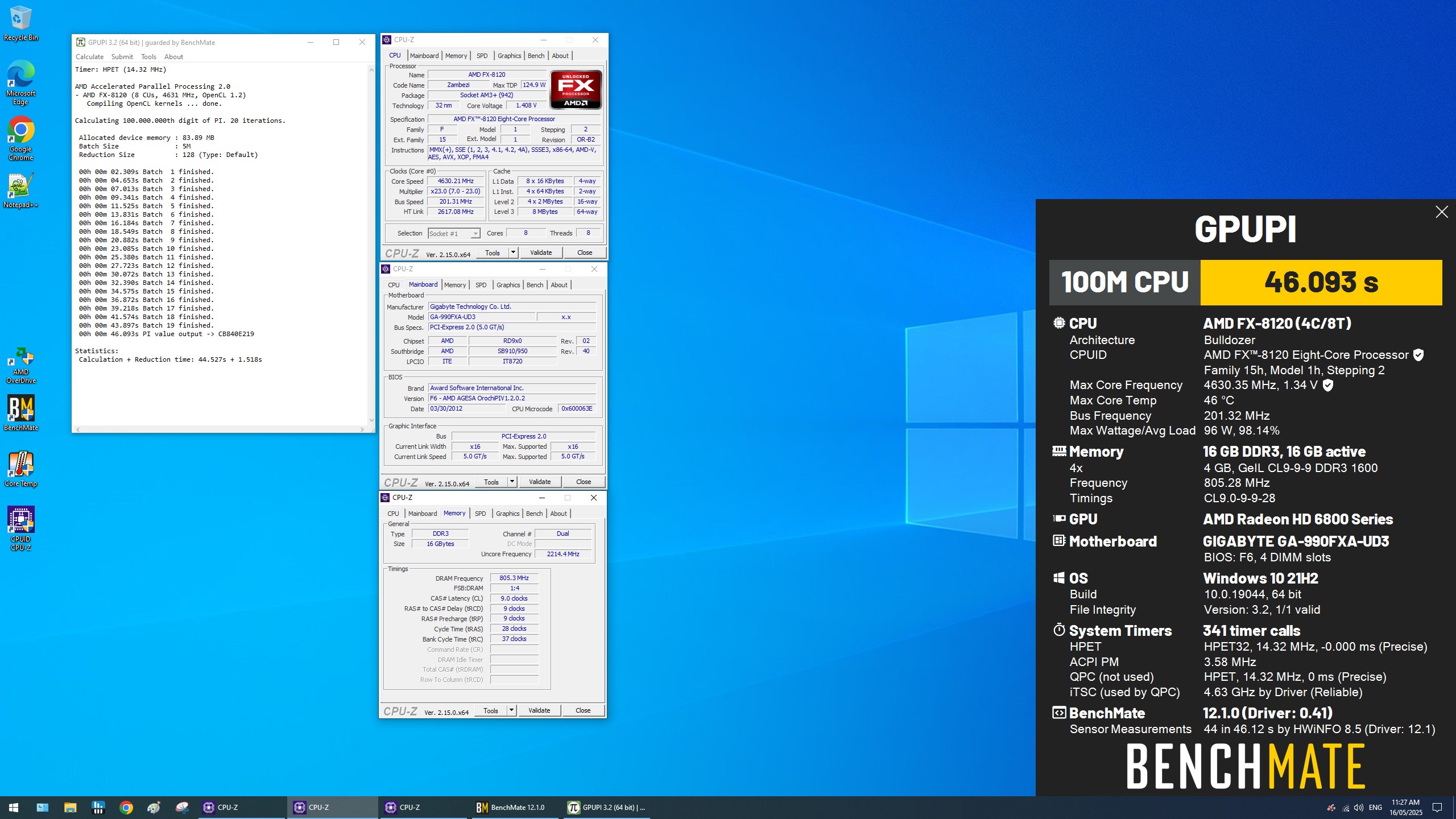This screenshot has height=819, width=1456.
Task: Switch to SPD tab in top CPU-Z window
Action: (482, 56)
